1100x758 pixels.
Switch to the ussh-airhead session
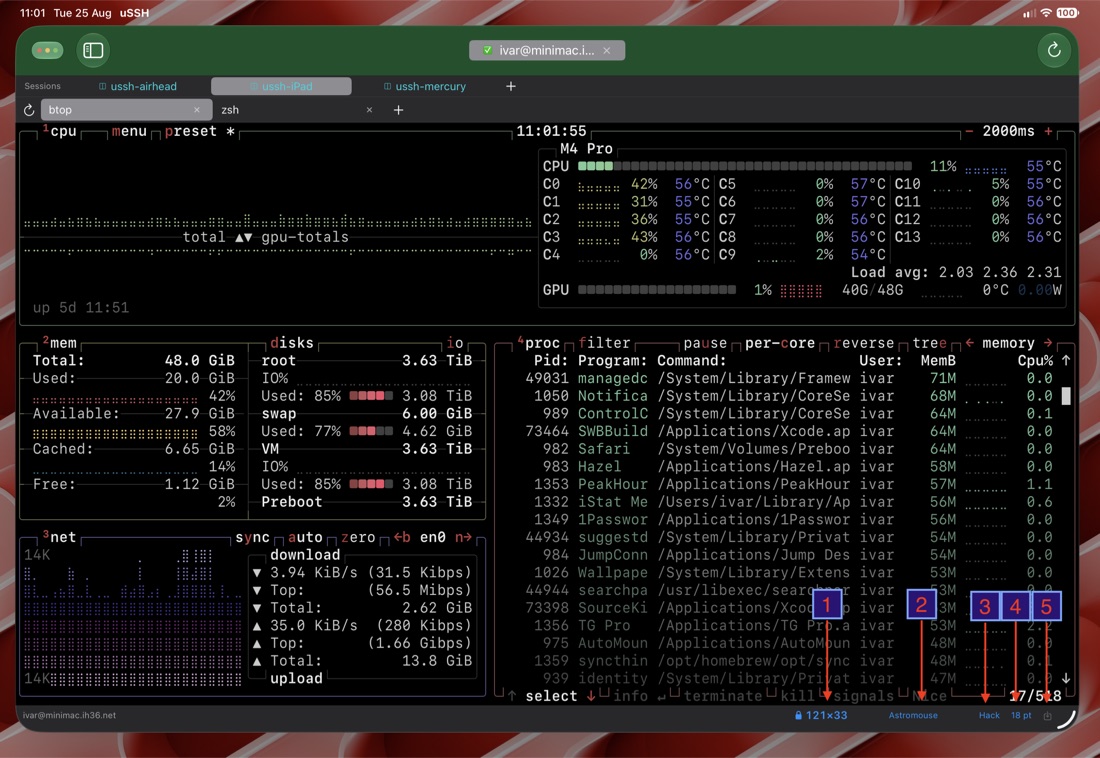click(138, 86)
